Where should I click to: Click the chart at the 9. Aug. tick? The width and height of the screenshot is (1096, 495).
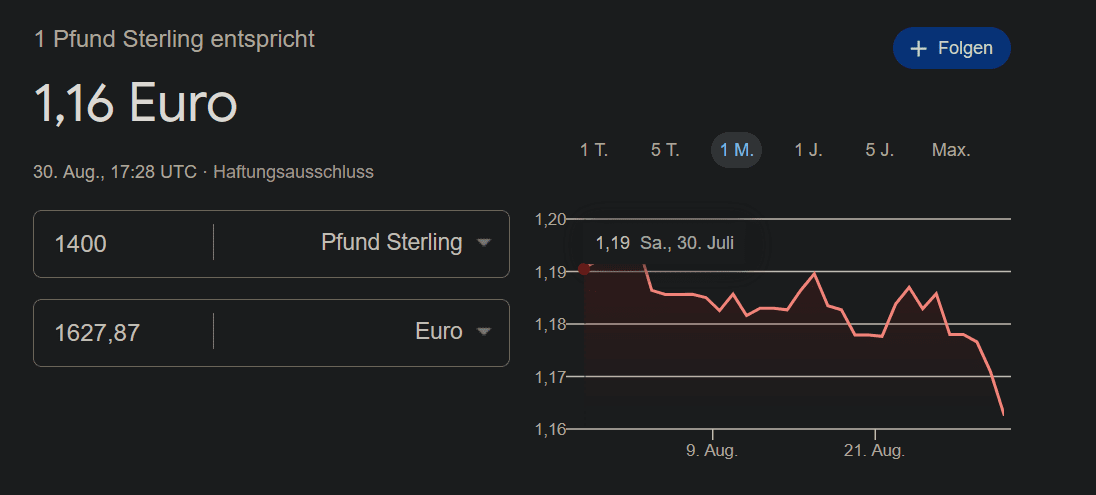click(712, 433)
